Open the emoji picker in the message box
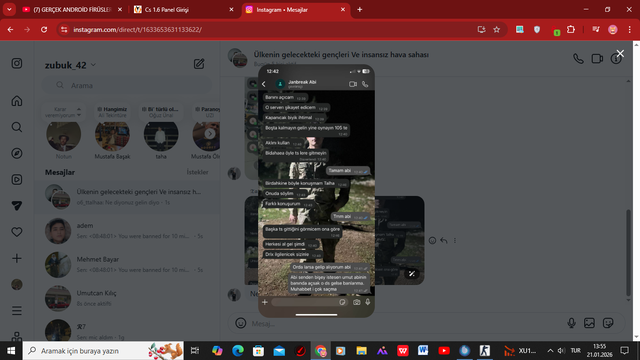 point(241,323)
